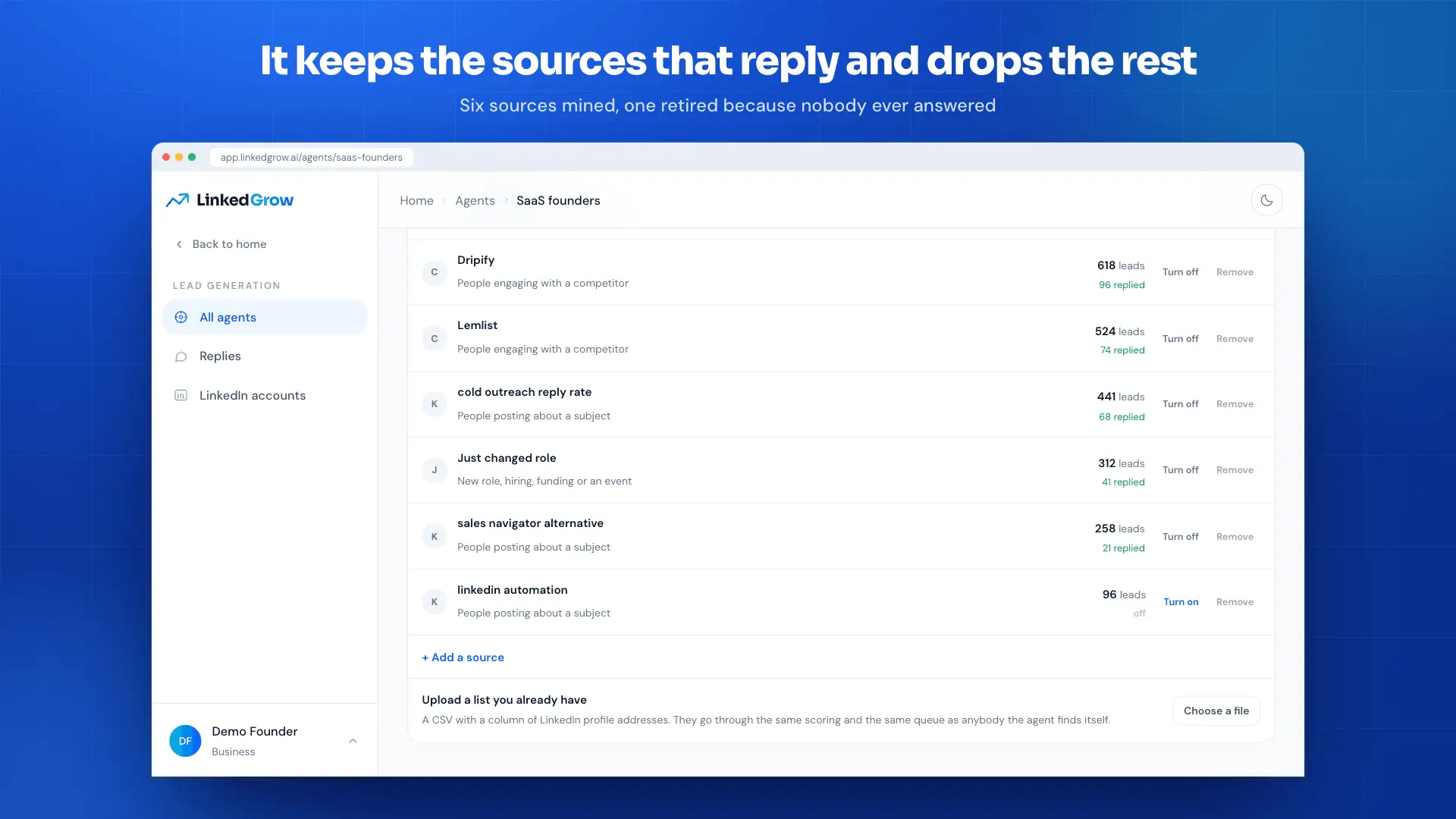Click the '21 replied' count
The height and width of the screenshot is (819, 1456).
1123,548
